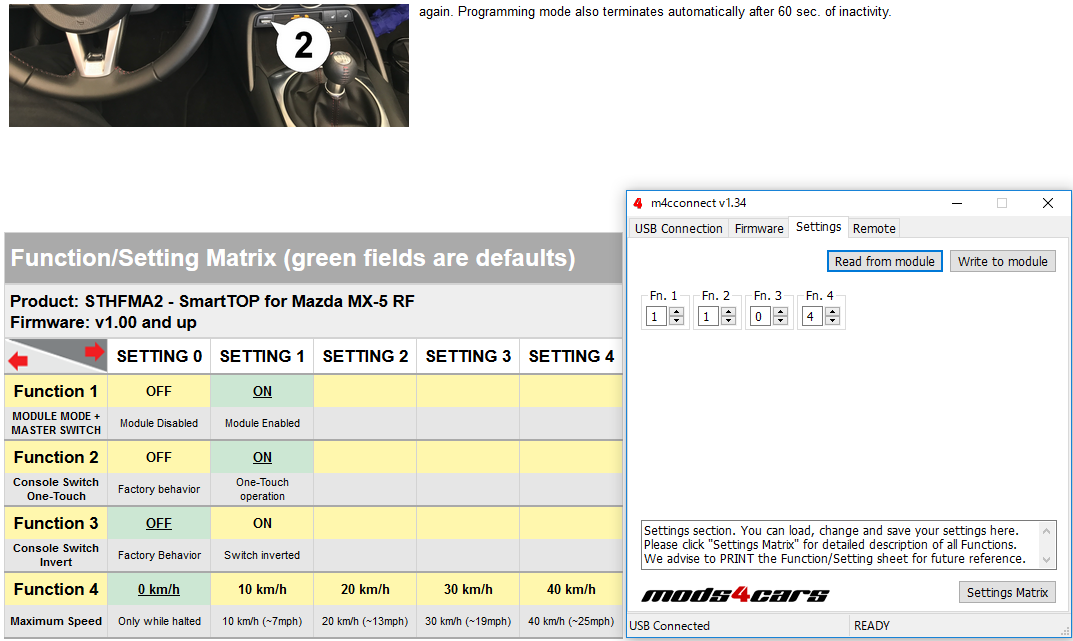Click the Fn. 4 value input field
Image resolution: width=1073 pixels, height=641 pixels.
(x=813, y=316)
